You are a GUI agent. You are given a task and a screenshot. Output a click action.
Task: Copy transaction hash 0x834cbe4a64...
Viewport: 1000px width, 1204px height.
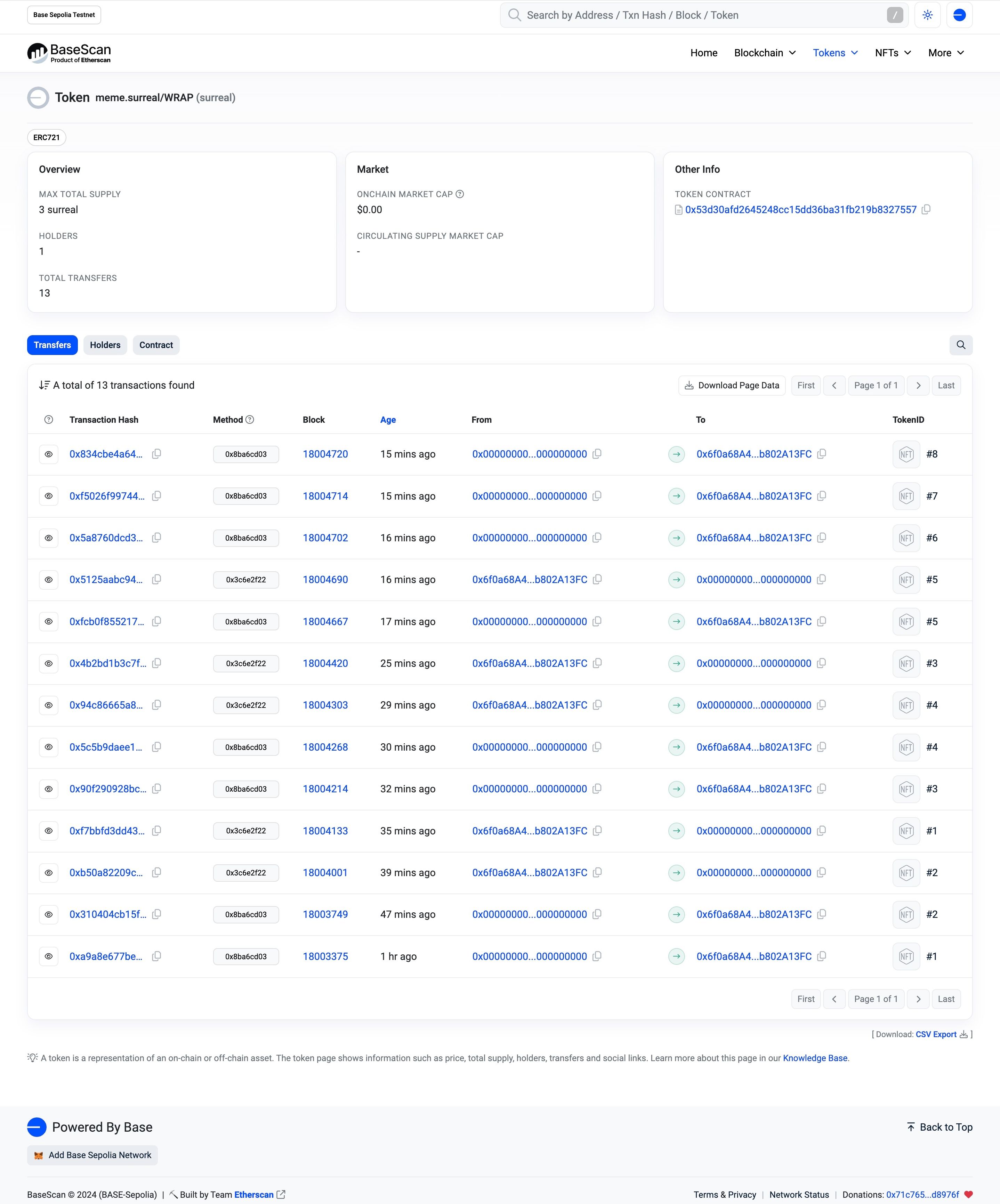[156, 454]
